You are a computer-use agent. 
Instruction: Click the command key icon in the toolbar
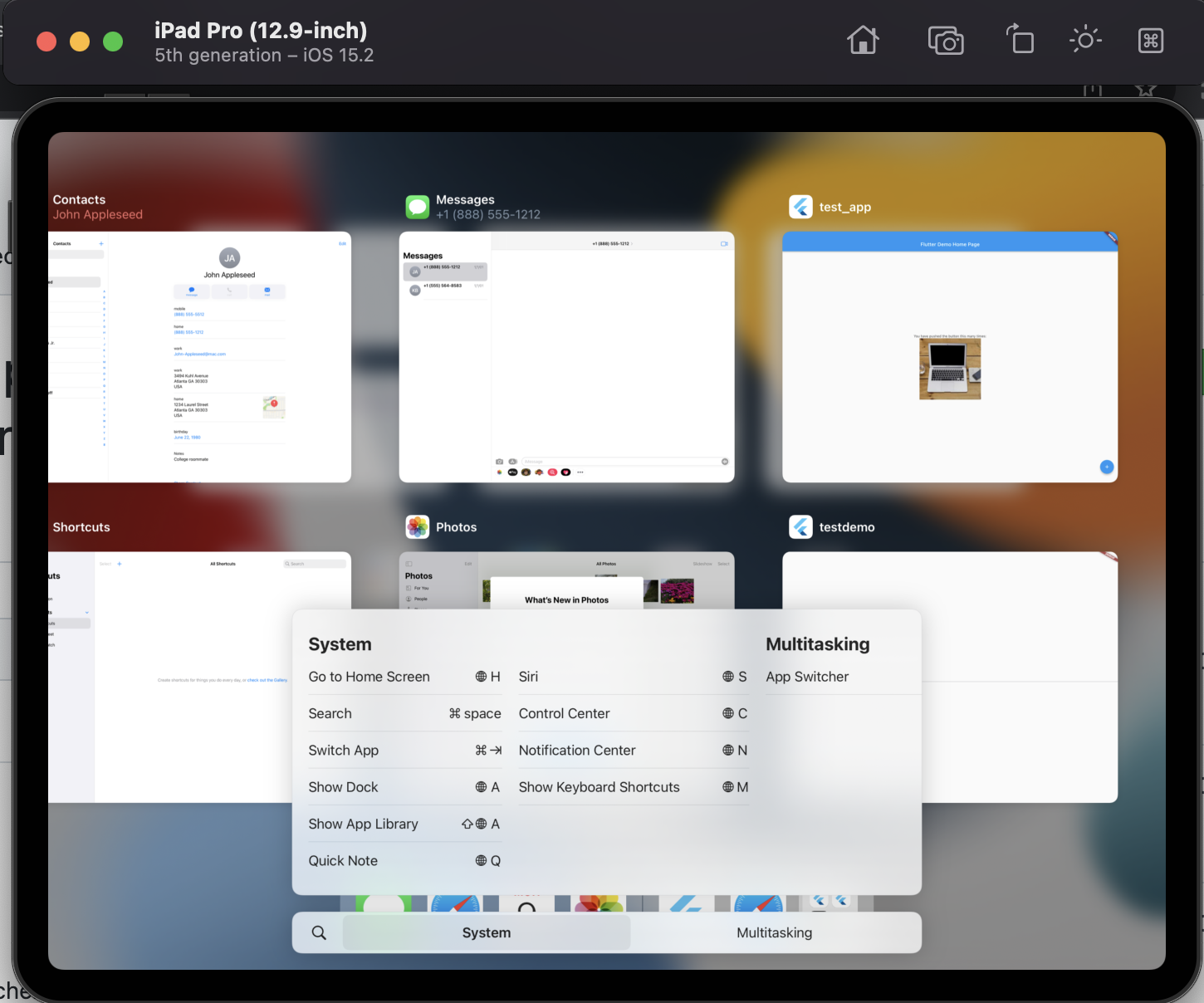coord(1150,39)
